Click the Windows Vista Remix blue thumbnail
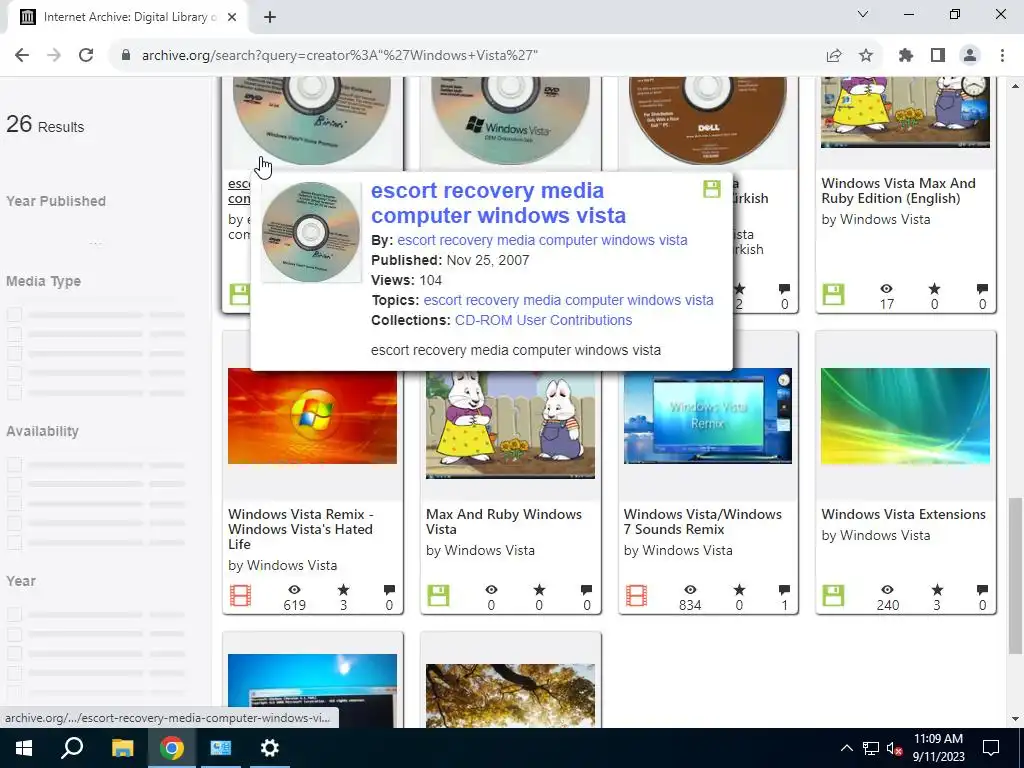The height and width of the screenshot is (768, 1024). 708,416
